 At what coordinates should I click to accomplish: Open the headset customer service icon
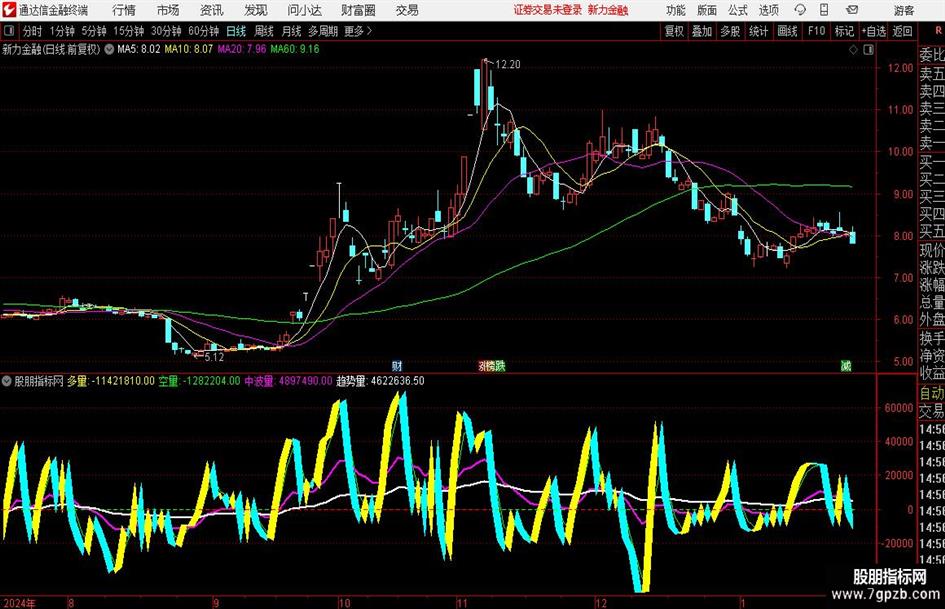click(800, 10)
